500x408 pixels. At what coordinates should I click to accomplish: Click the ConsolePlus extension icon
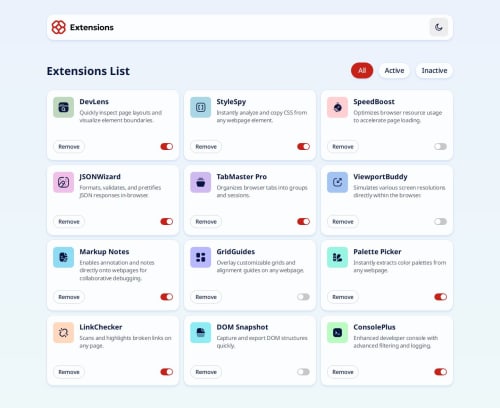337,333
